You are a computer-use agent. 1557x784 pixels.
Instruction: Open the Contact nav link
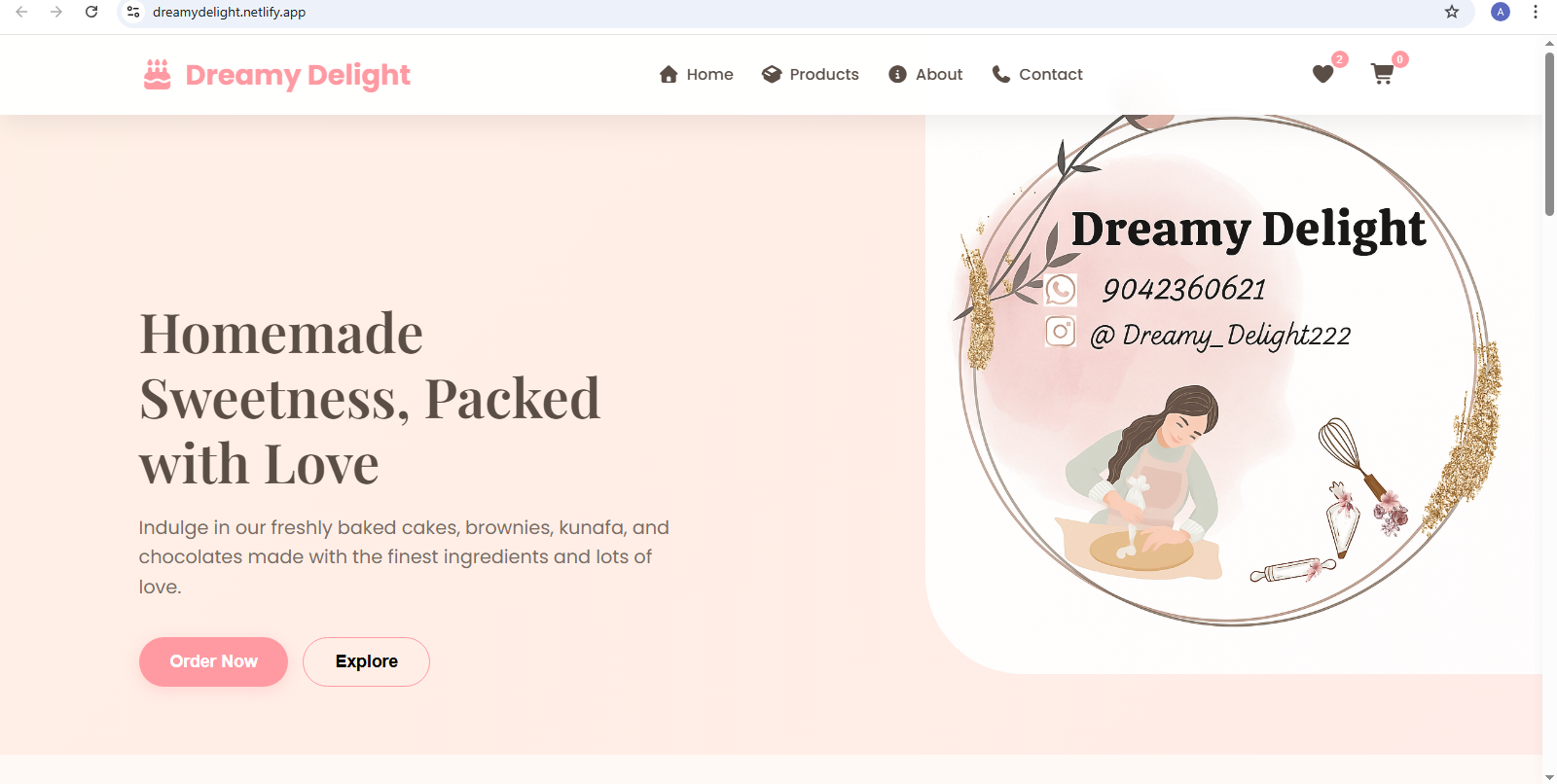pos(1036,74)
